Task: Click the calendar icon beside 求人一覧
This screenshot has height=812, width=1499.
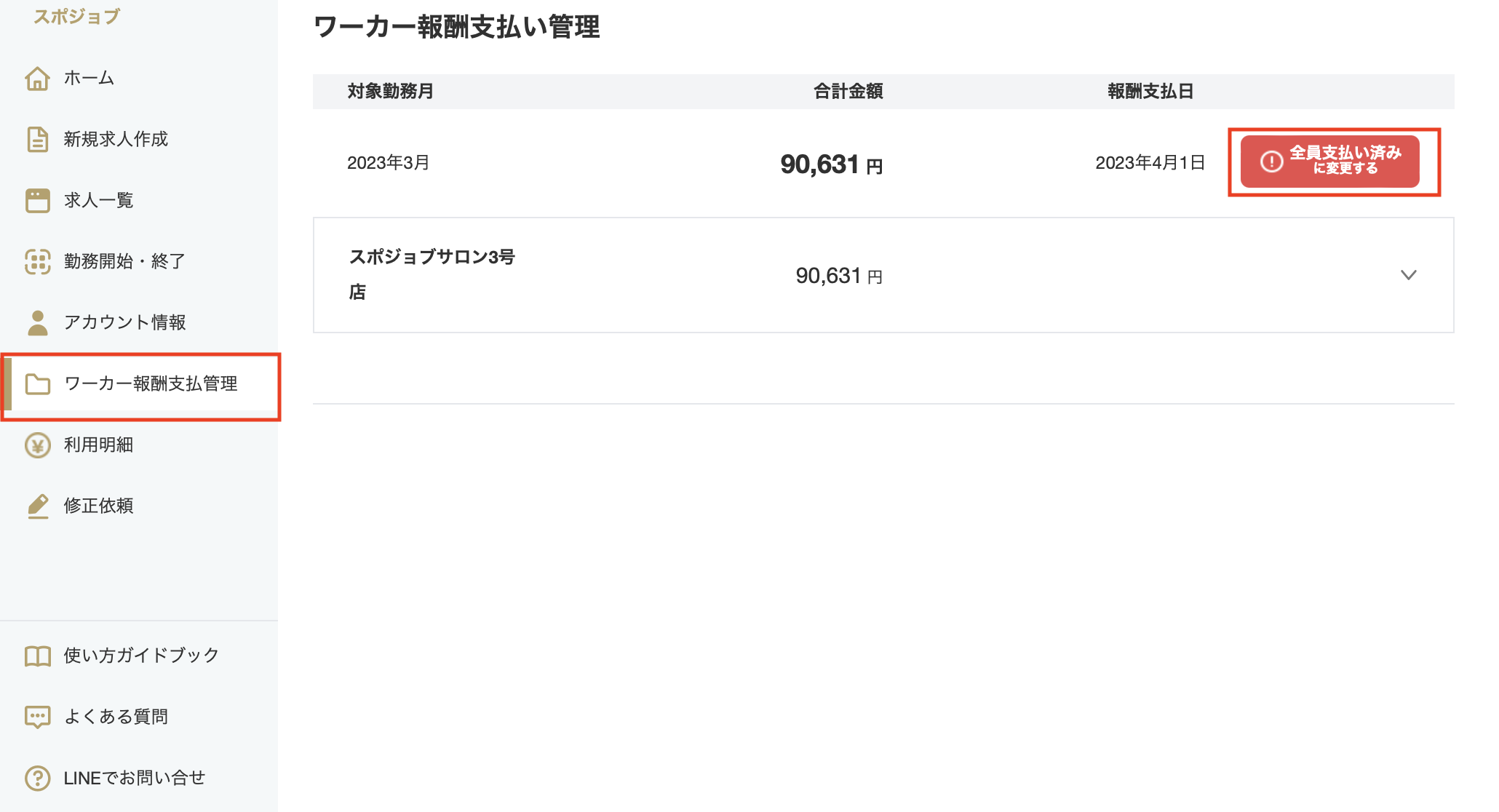Action: click(37, 200)
